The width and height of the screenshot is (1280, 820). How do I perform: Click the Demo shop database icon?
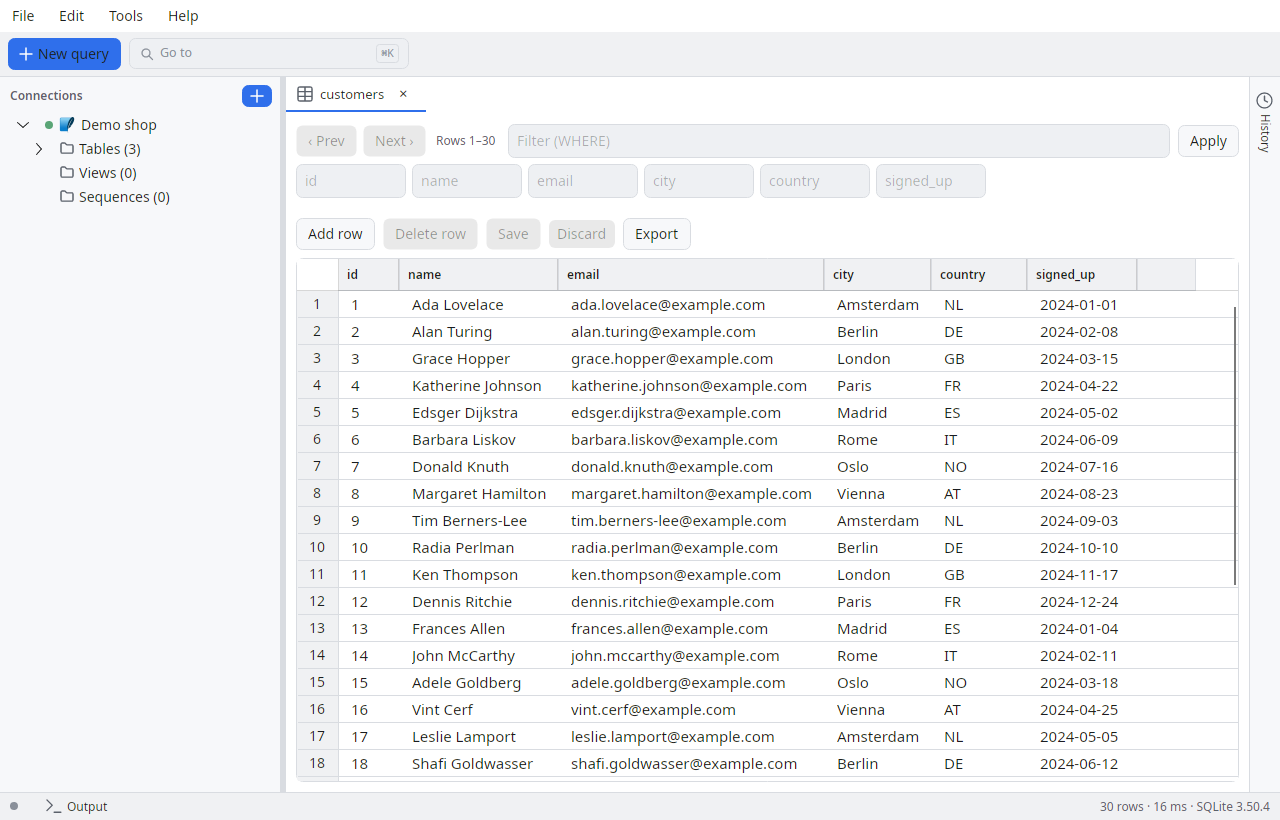(x=67, y=125)
